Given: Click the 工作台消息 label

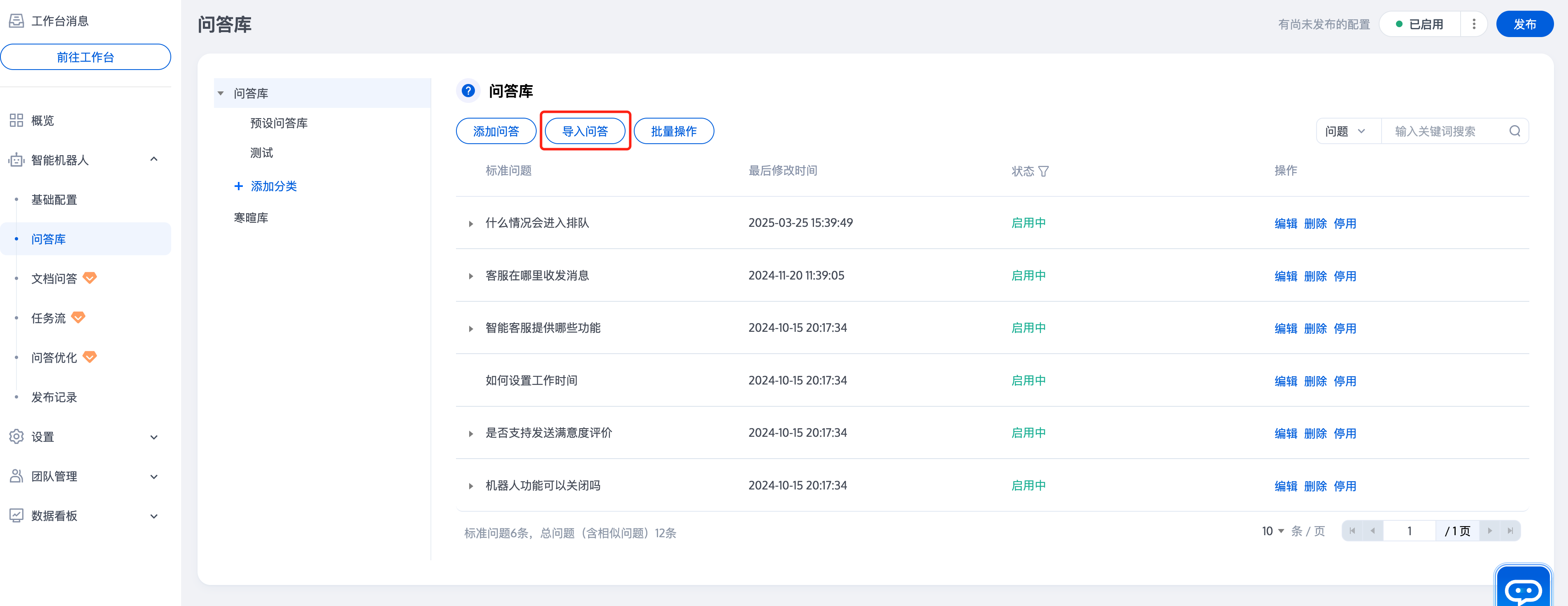Looking at the screenshot, I should tap(60, 21).
